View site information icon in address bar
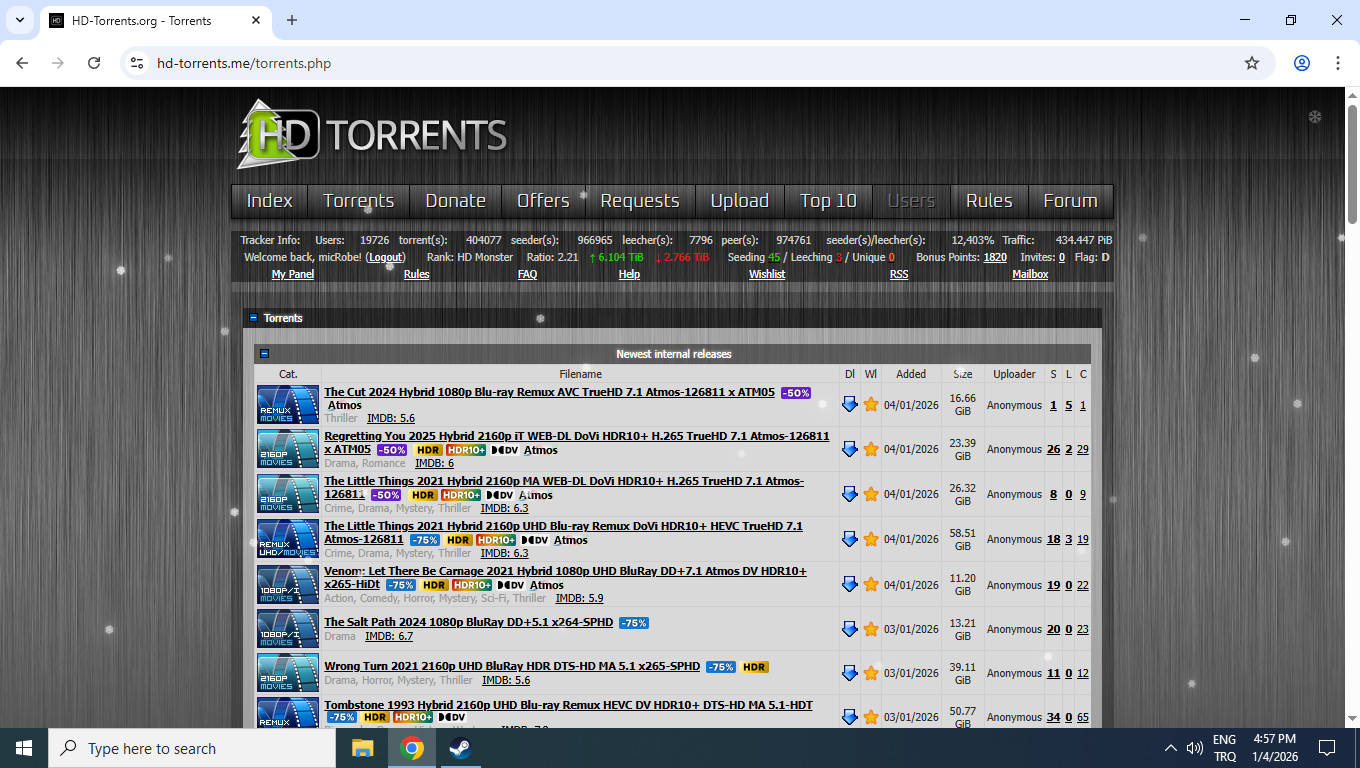Screen dimensions: 1360x768 (138, 63)
